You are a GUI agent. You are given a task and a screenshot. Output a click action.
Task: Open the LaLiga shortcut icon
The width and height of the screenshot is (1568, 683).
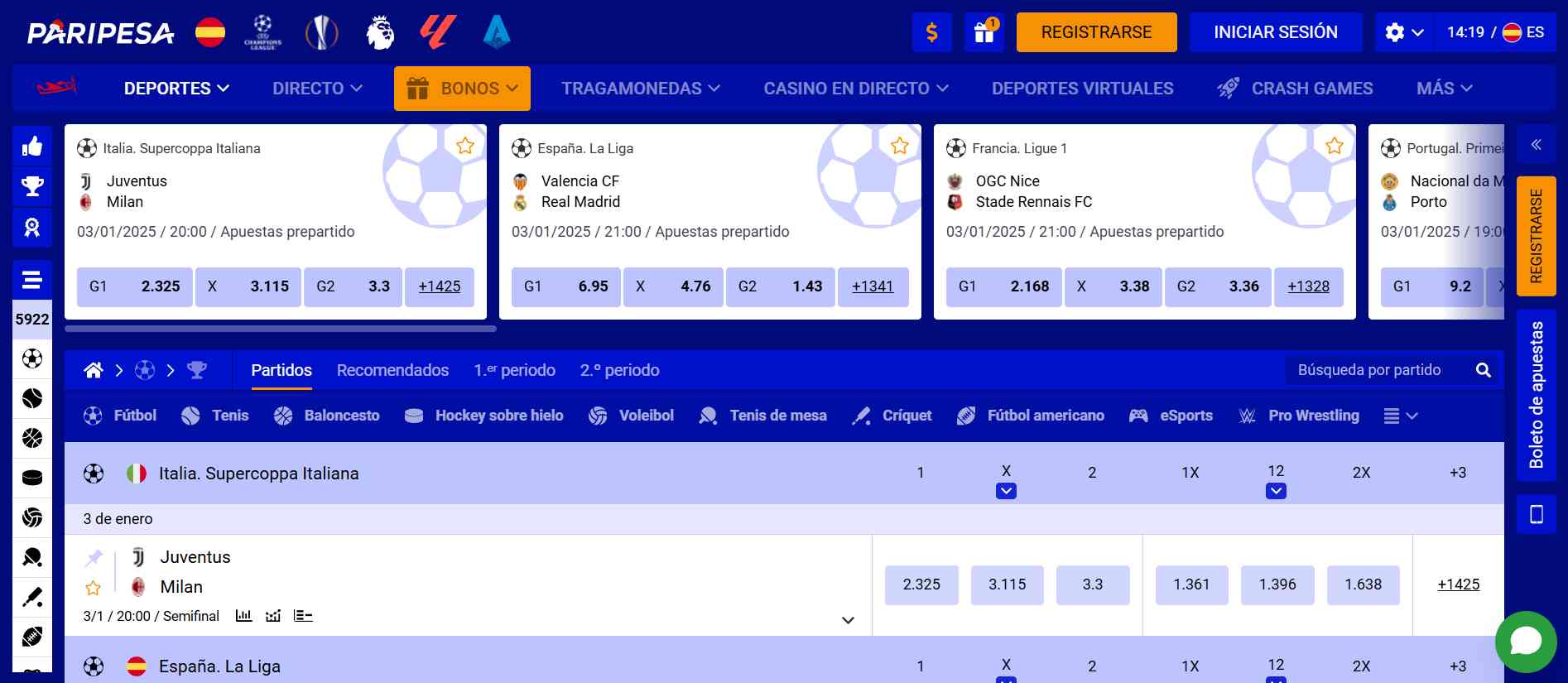point(438,32)
